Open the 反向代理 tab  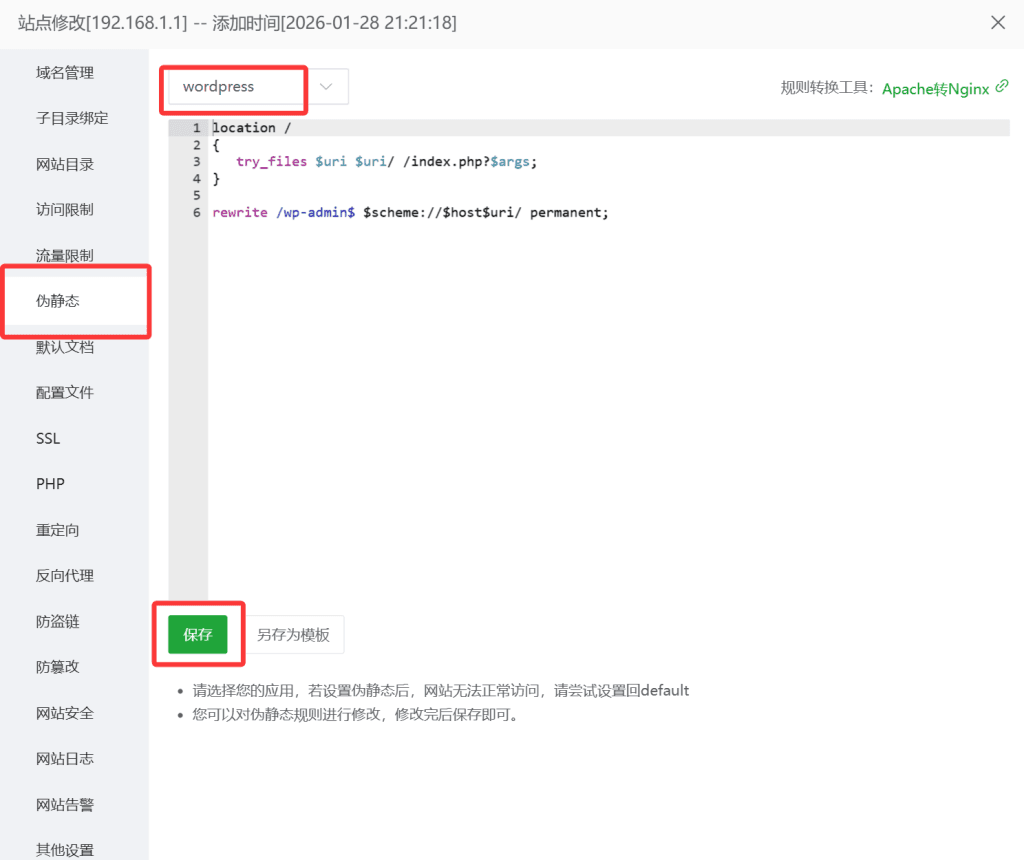(65, 576)
